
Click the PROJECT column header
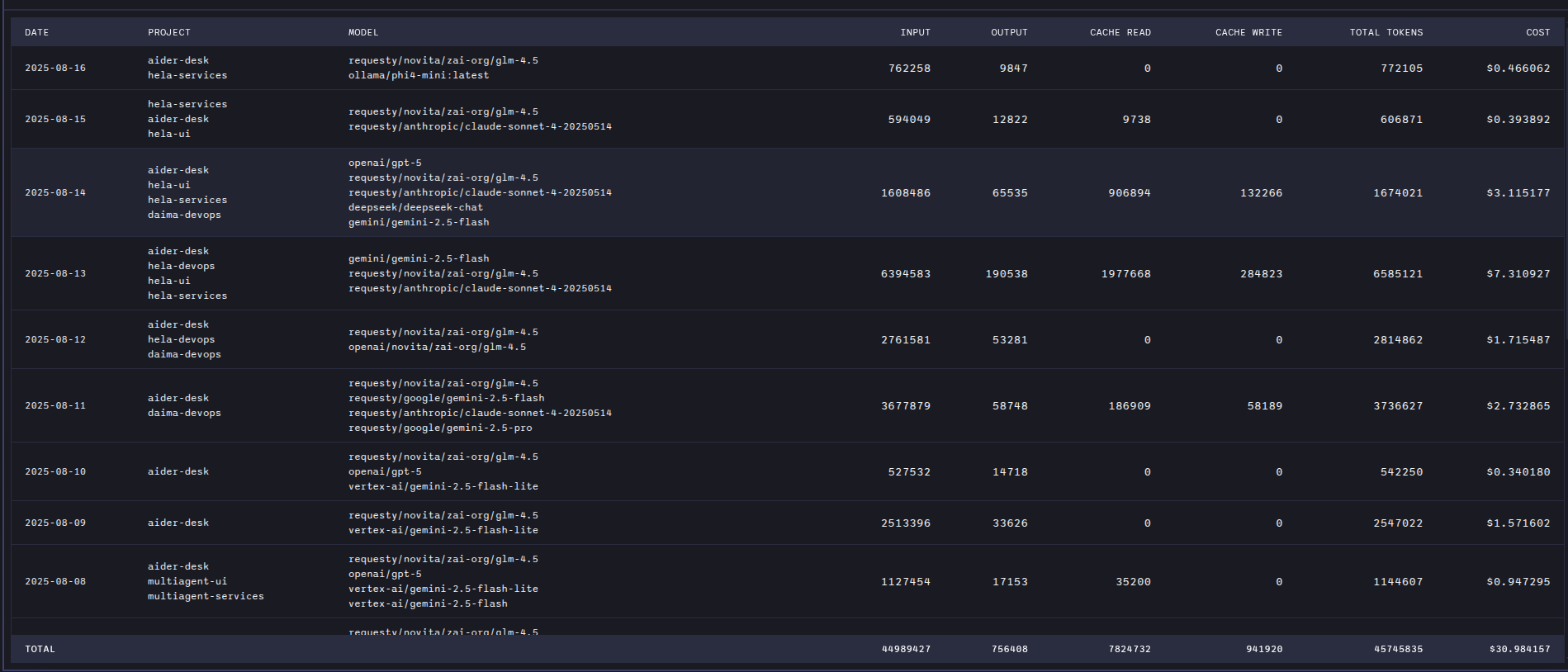[168, 32]
